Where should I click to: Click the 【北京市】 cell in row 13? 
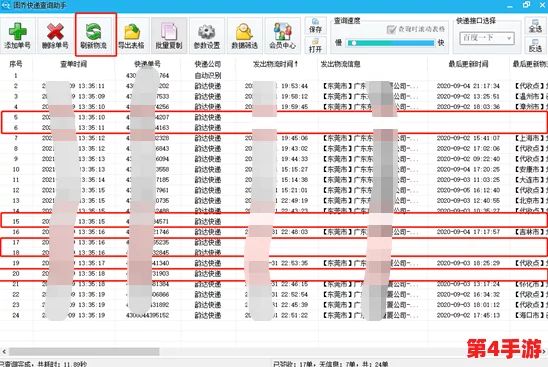pyautogui.click(x=530, y=201)
